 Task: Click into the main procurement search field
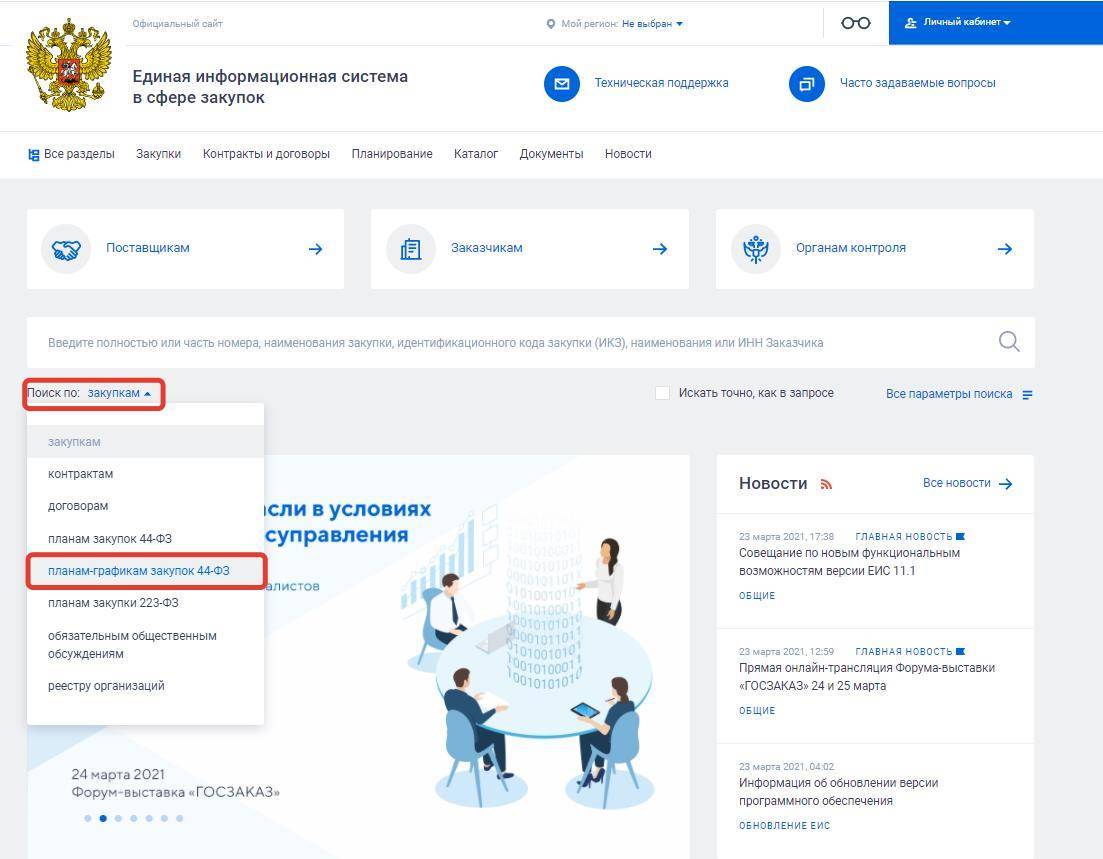pos(500,342)
